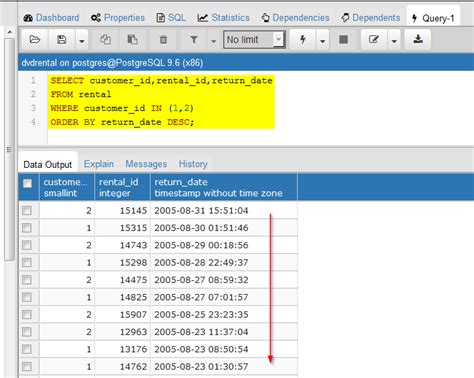Viewport: 474px width, 378px height.
Task: Open the Dependents tab
Action: pos(371,18)
